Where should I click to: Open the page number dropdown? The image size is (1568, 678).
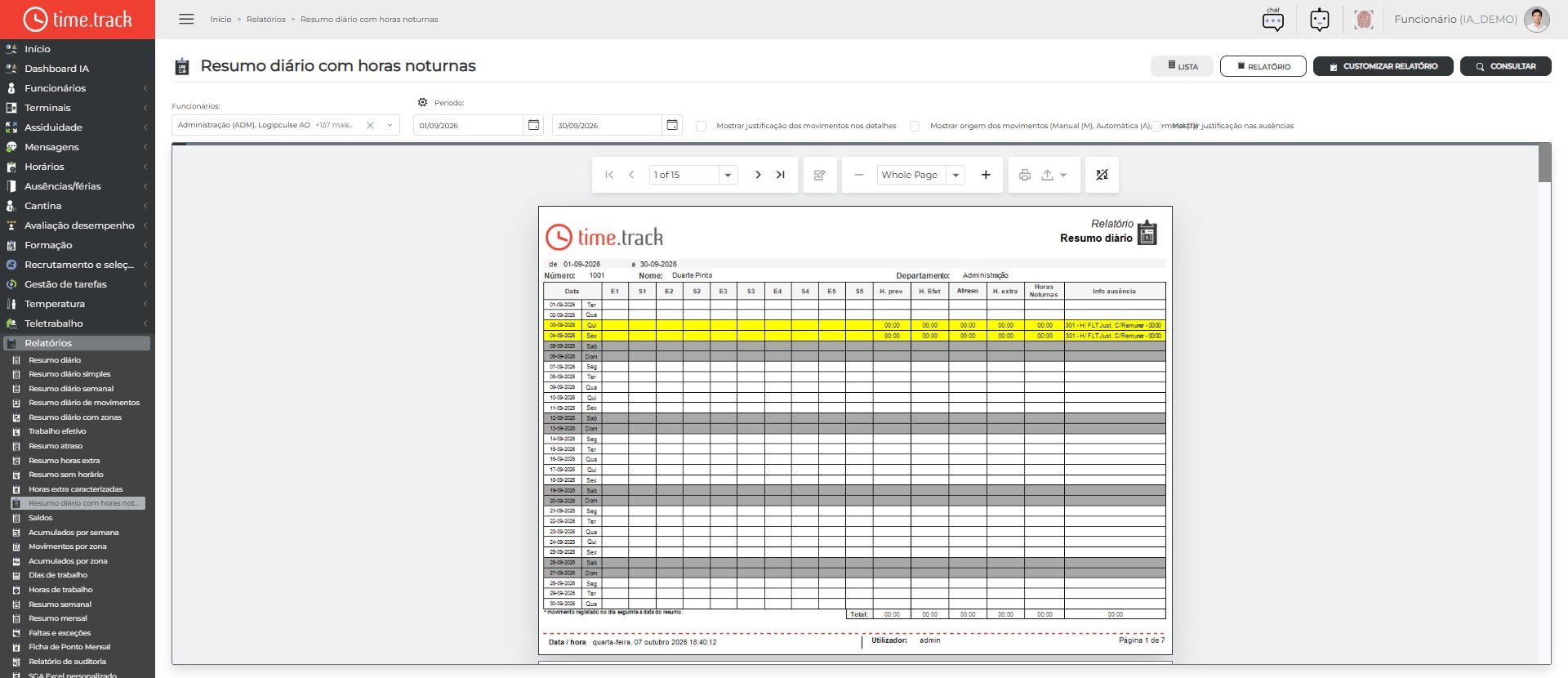pyautogui.click(x=728, y=175)
